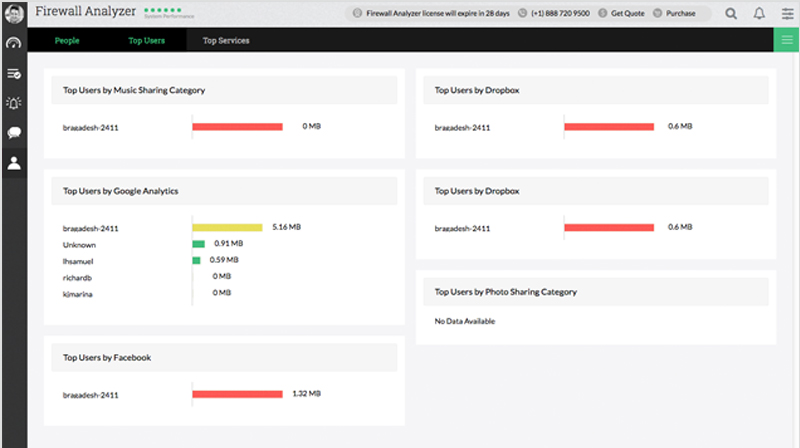Click the No Data Available message
The height and width of the screenshot is (448, 800).
tap(465, 321)
